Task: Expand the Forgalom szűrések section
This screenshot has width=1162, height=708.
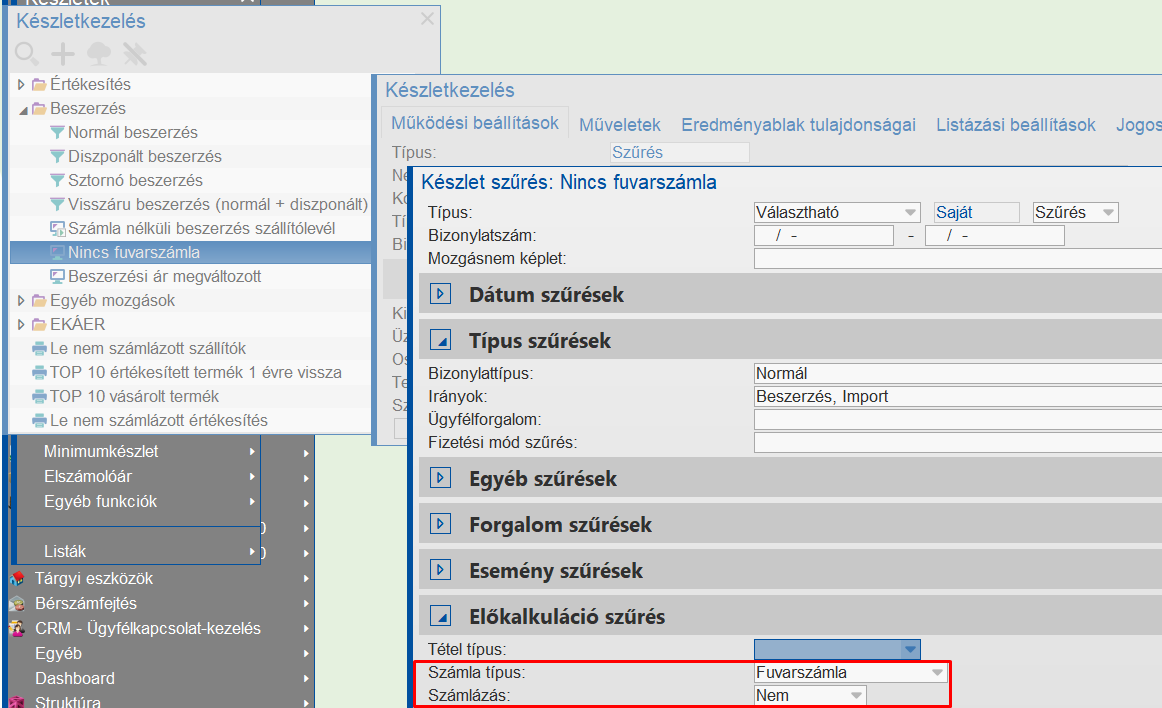Action: click(x=440, y=523)
